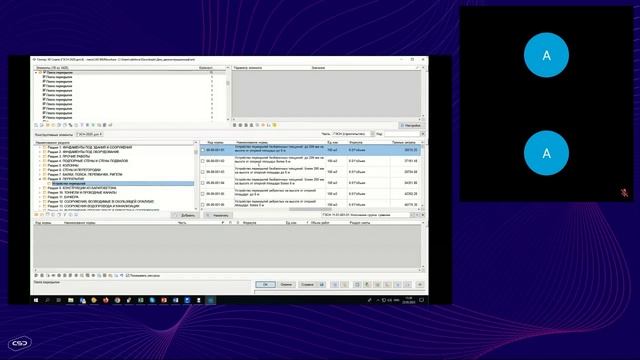Open help with the Справка button
Screen dimensions: 640x360
(307, 284)
